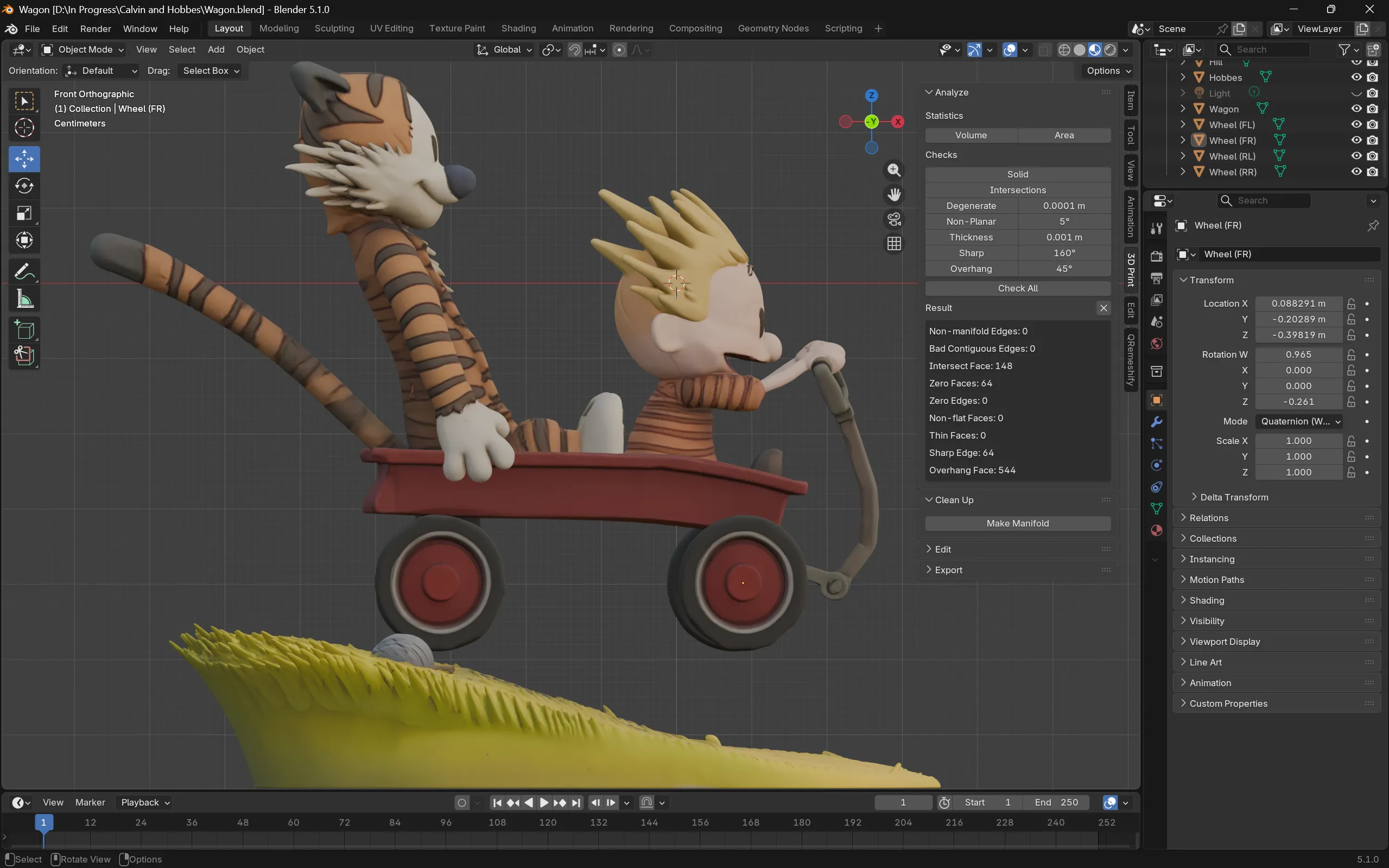Select the Rendered viewport shading icon
The width and height of the screenshot is (1389, 868).
click(x=1110, y=50)
